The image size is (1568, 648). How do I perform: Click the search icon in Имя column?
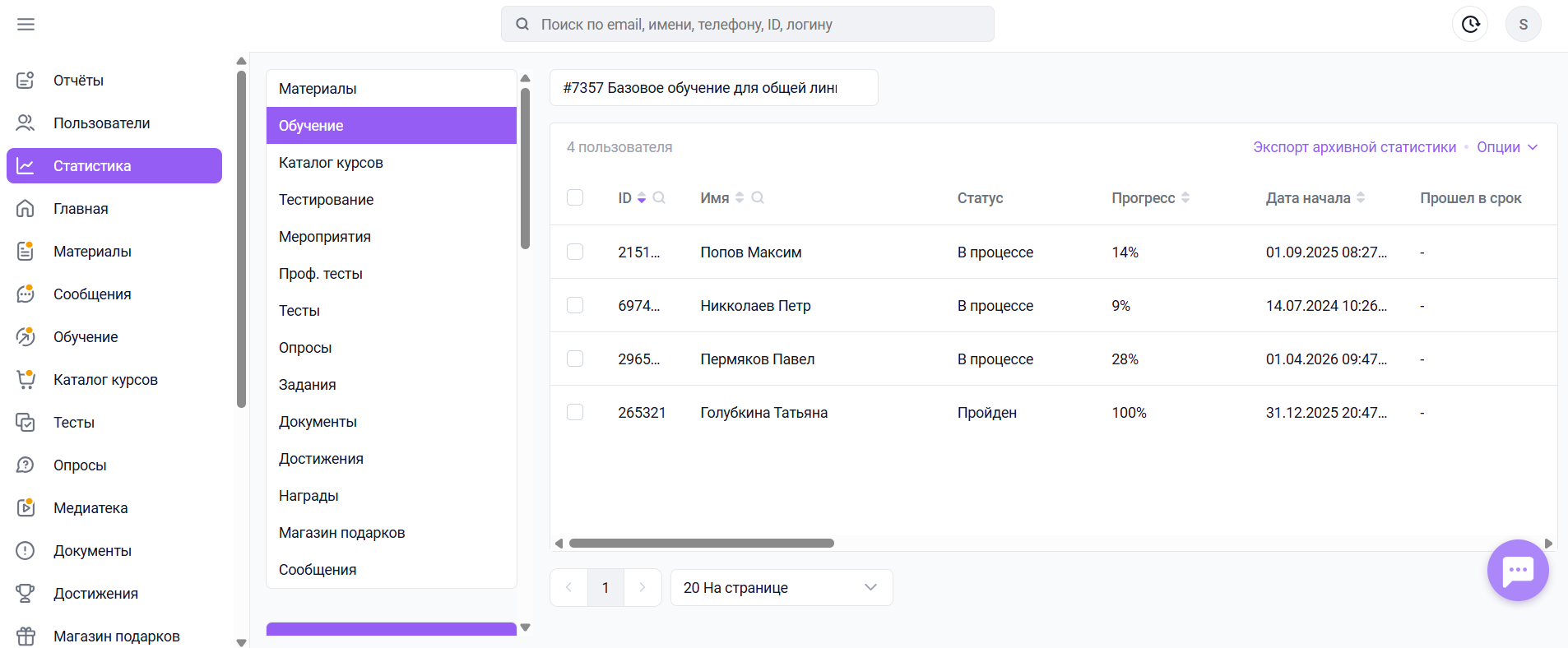pyautogui.click(x=758, y=197)
